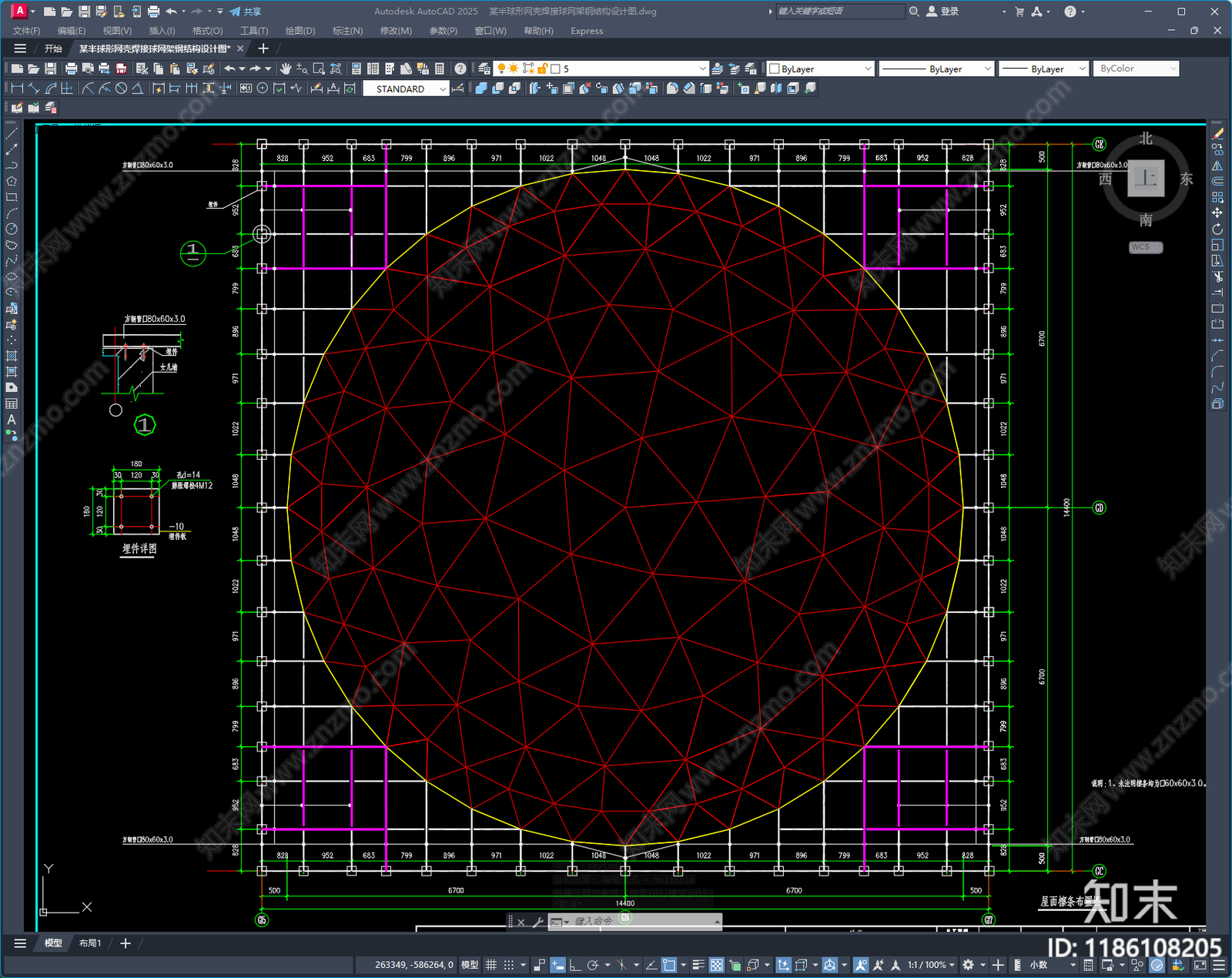Toggle grid display in status bar
Viewport: 1232px width, 978px height.
click(x=491, y=964)
